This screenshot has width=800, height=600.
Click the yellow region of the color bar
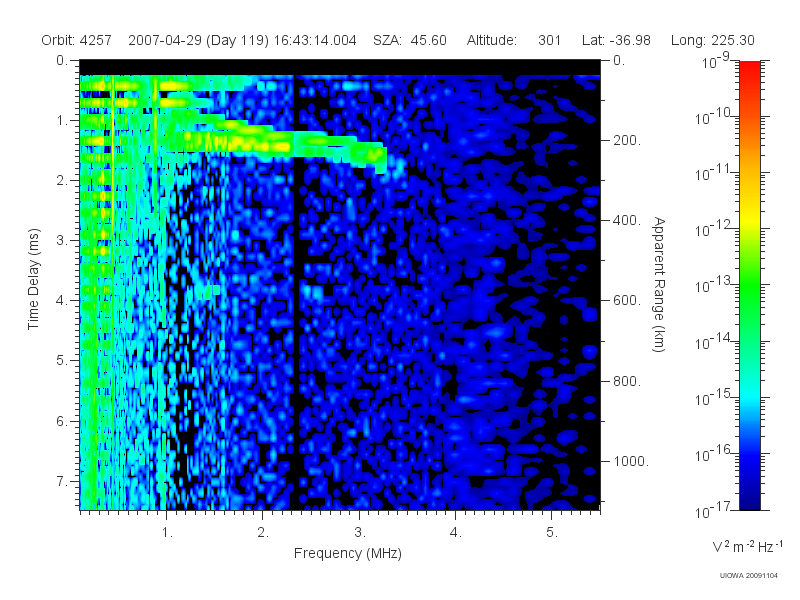(749, 217)
